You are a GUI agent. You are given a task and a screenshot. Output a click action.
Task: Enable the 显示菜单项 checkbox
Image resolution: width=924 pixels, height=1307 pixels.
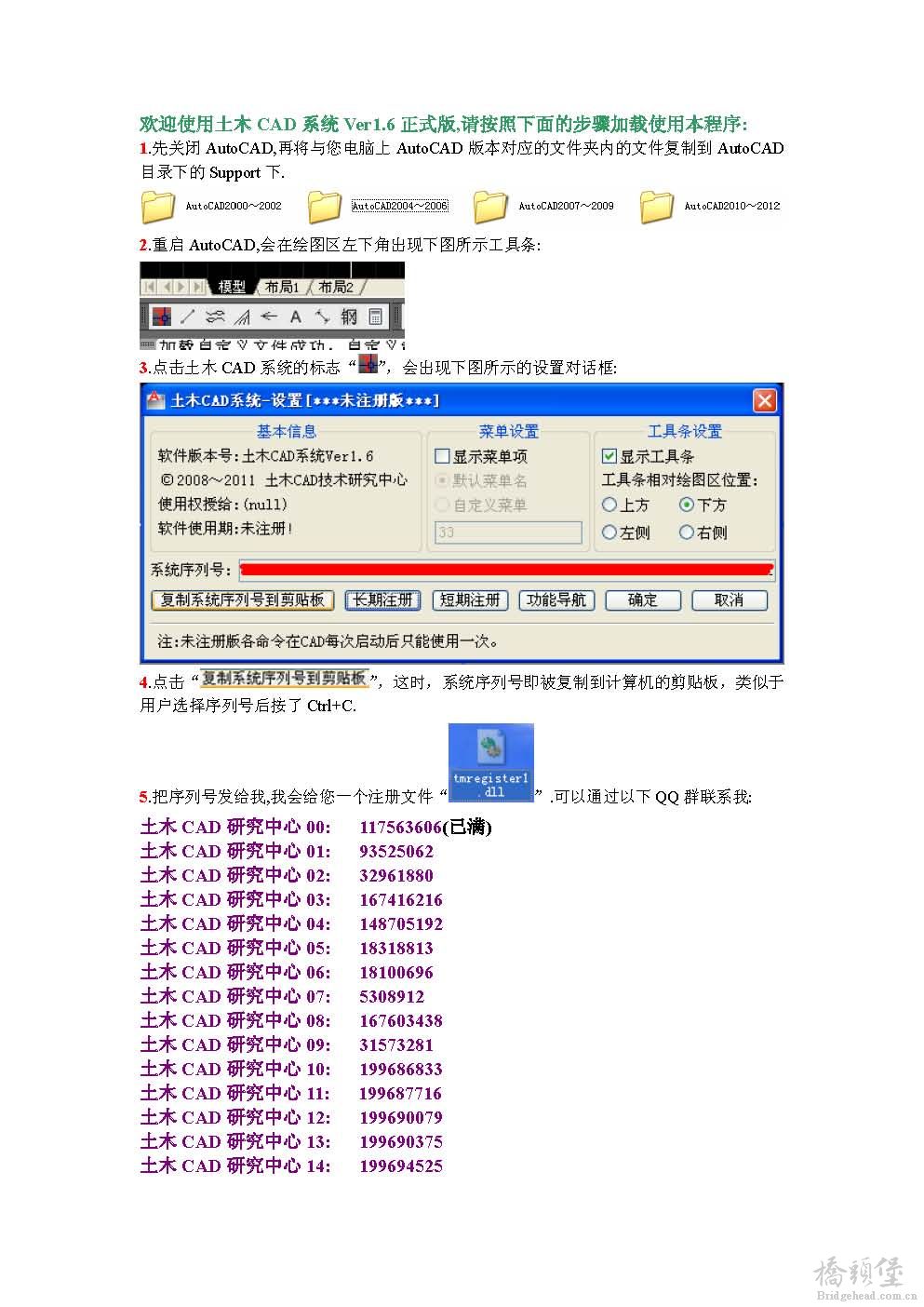click(442, 456)
